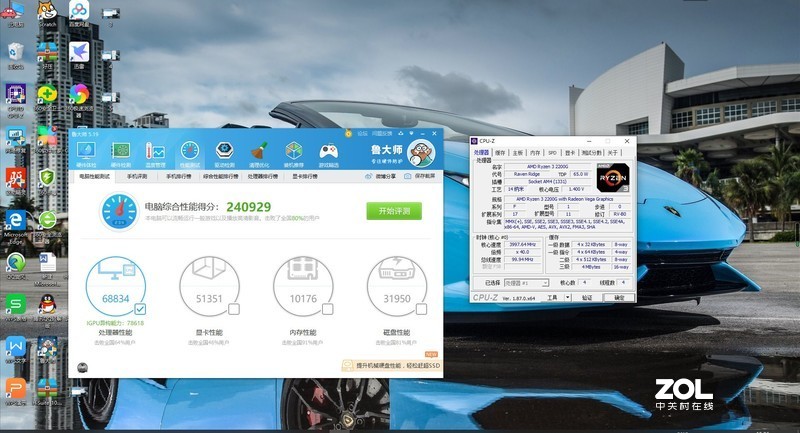Open the Scratch cat desktop icon
Screen dimensions: 800x433
47,10
